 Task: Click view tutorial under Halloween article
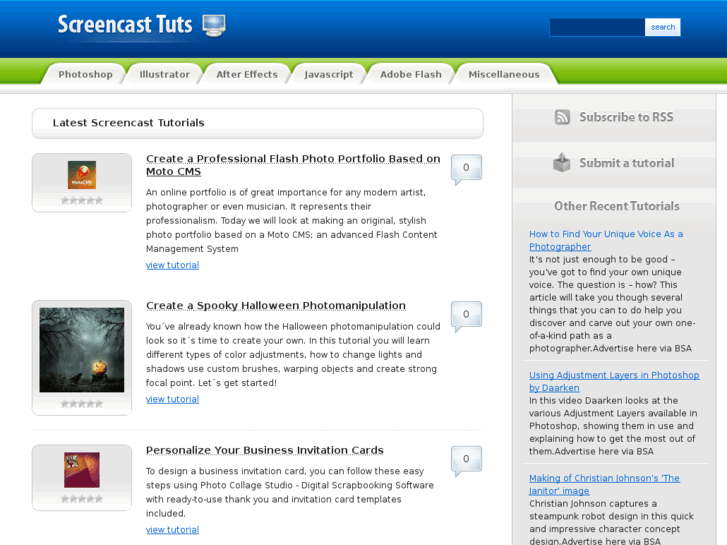(172, 399)
